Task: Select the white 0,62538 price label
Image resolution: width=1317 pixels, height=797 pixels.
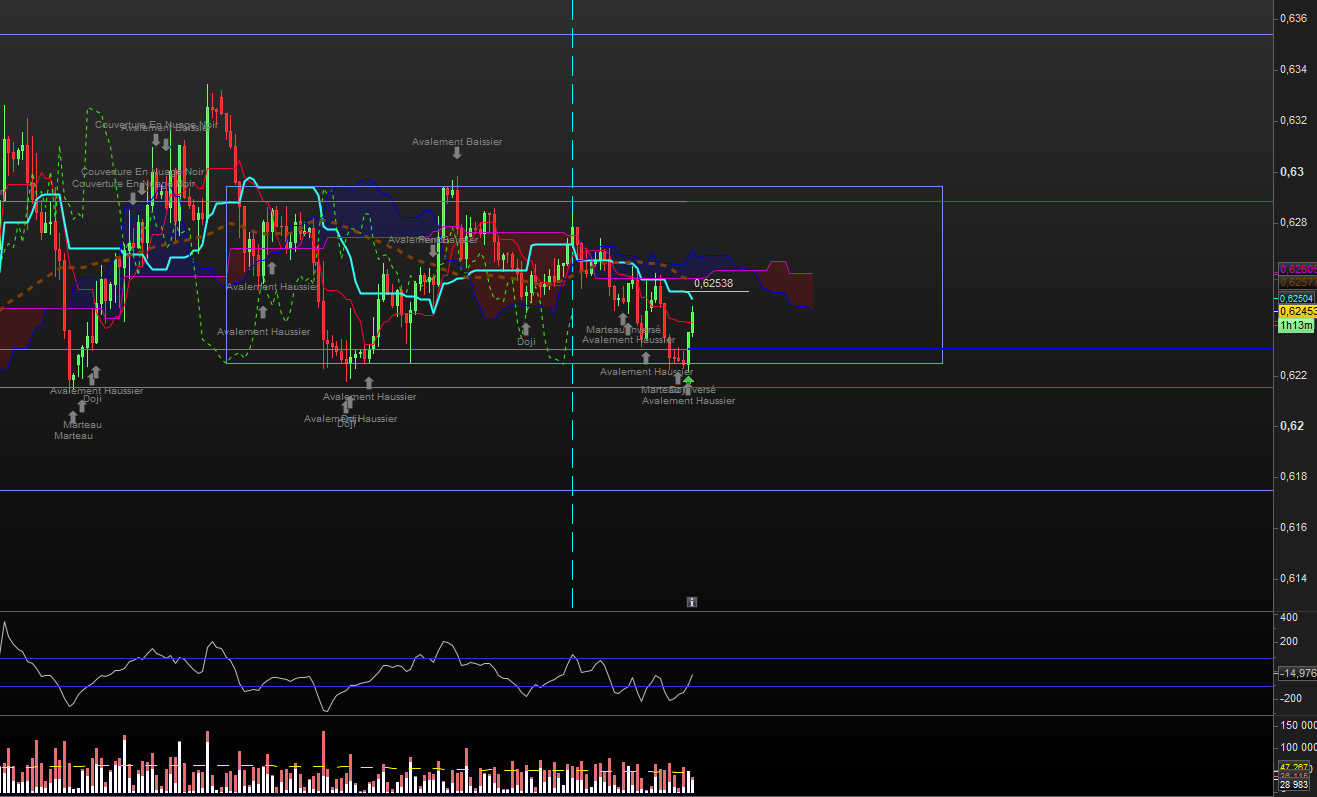Action: [714, 283]
